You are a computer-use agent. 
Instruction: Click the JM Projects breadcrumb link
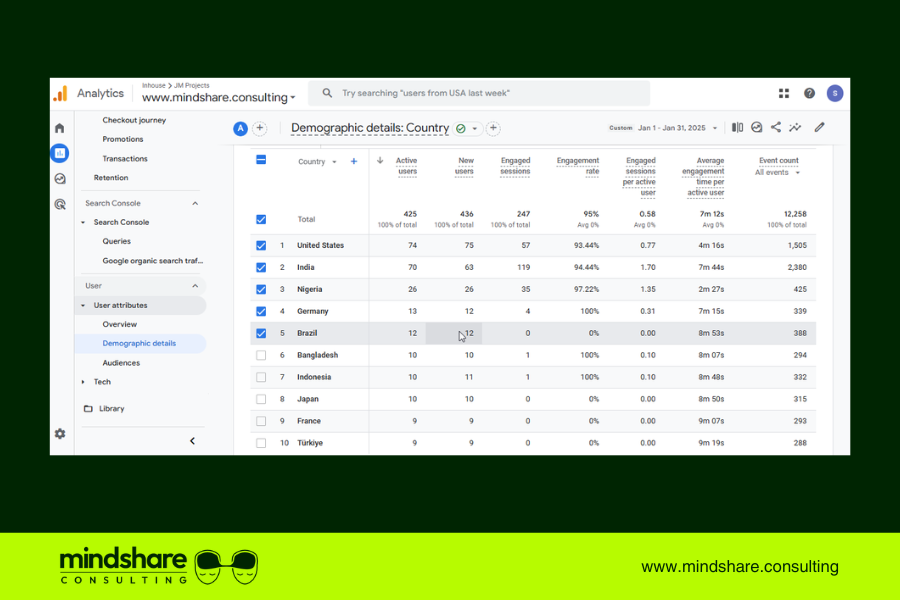point(192,86)
